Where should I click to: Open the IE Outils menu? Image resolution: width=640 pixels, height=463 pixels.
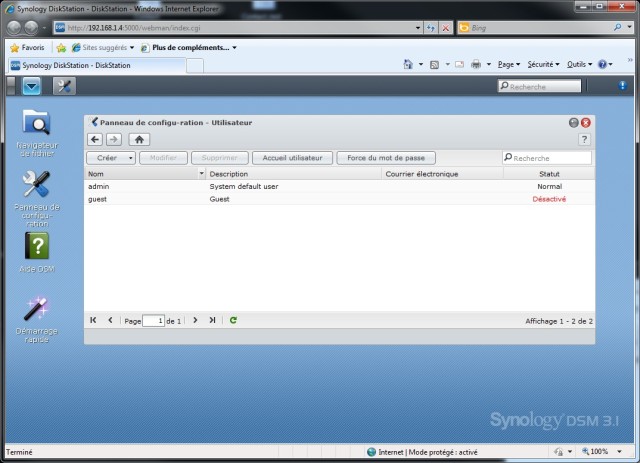pos(579,64)
